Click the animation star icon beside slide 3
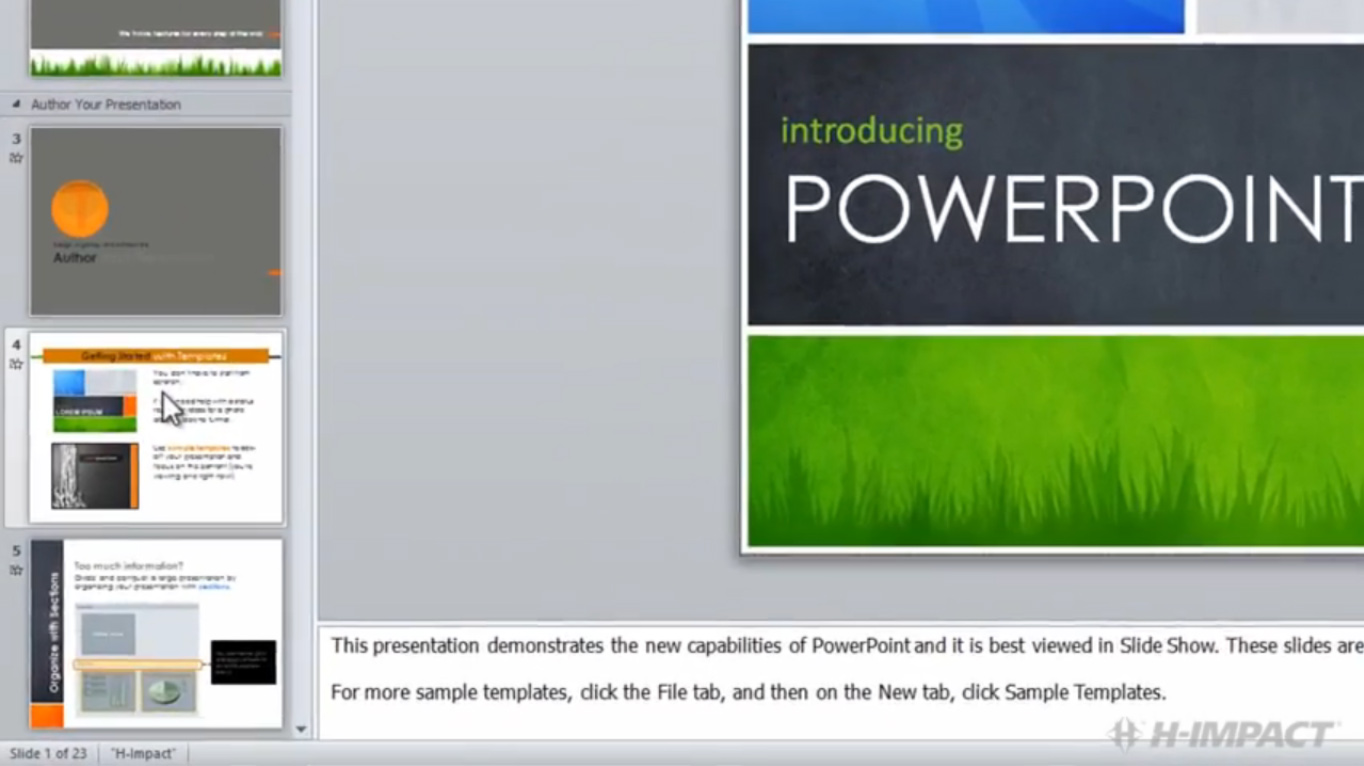 (x=16, y=158)
